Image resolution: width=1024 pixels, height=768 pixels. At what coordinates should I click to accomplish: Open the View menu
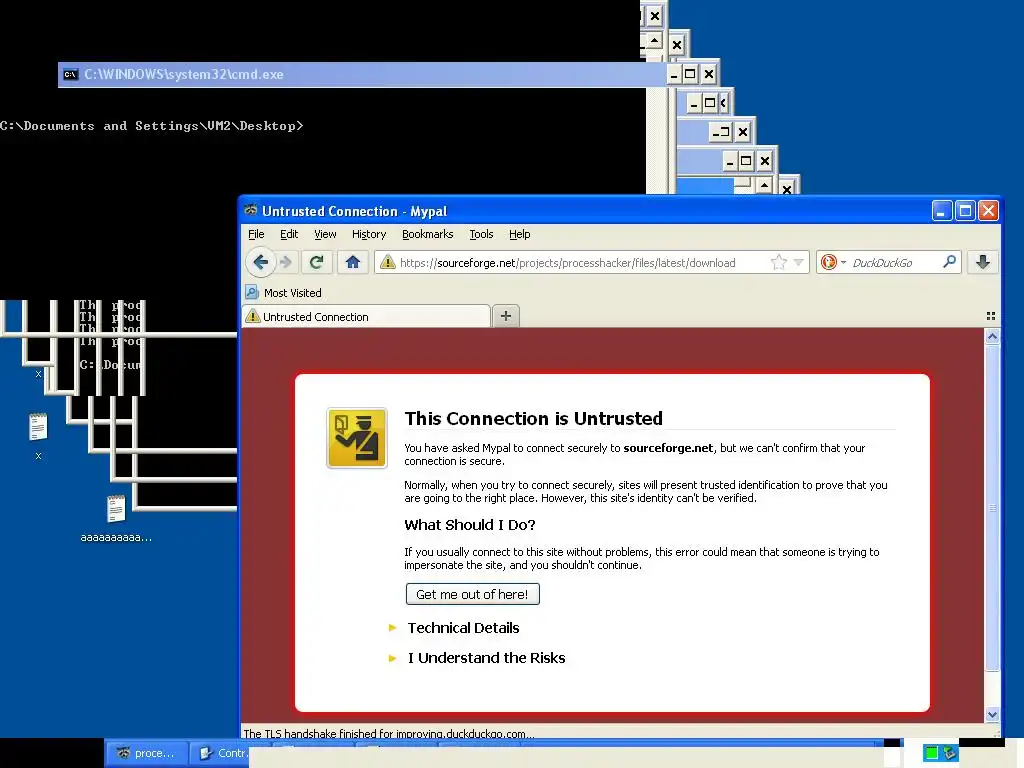tap(325, 234)
